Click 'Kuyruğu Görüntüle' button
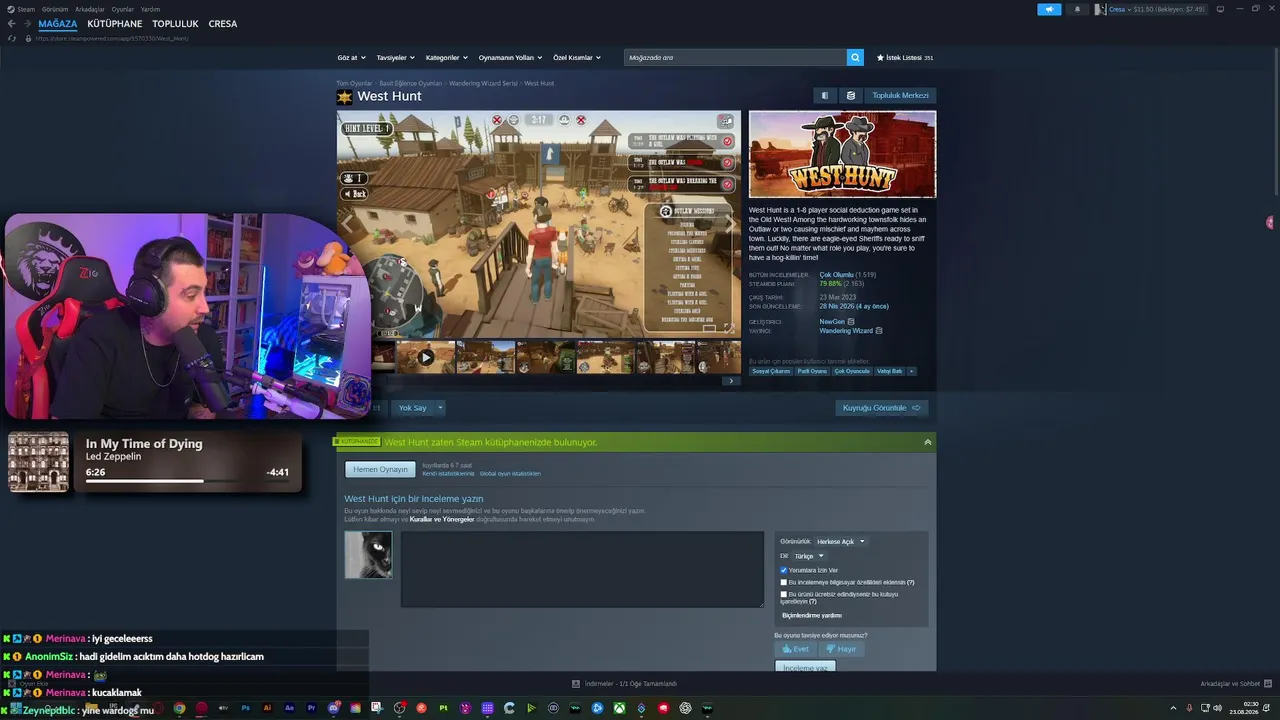 coord(881,408)
